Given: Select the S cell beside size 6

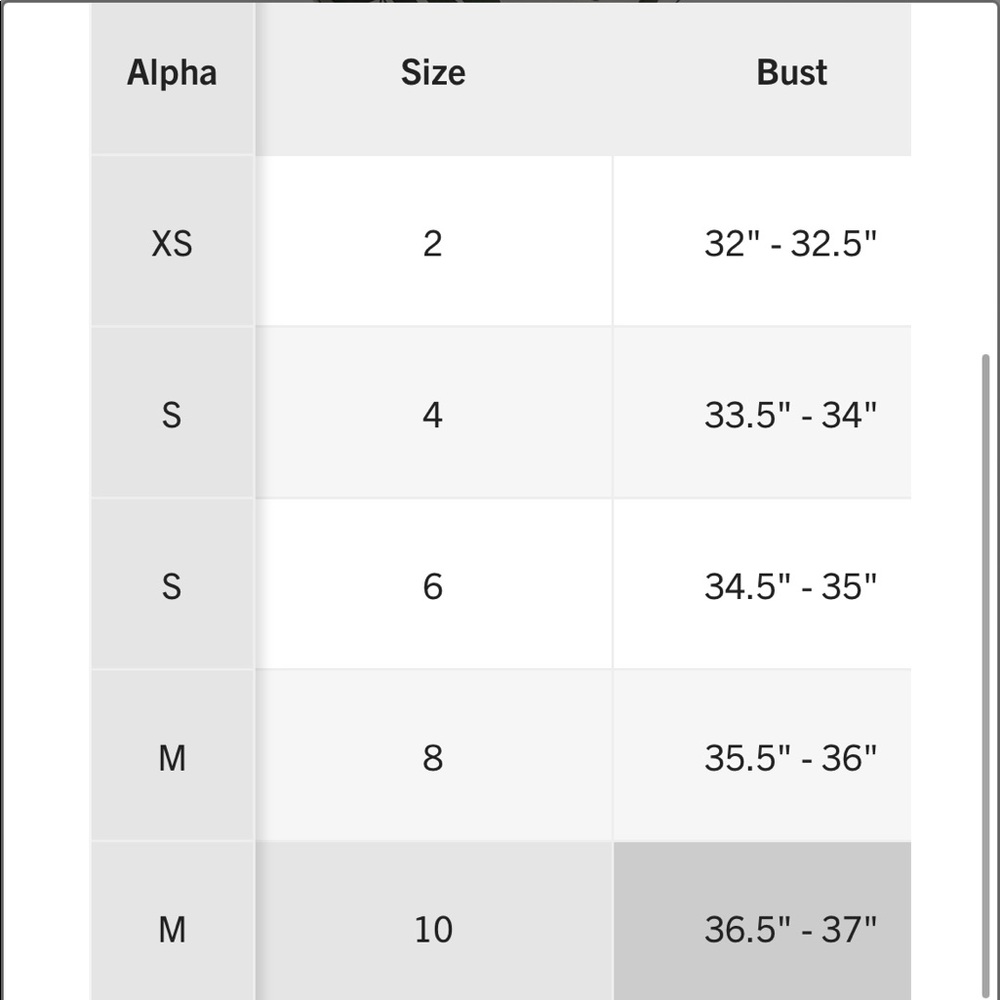Looking at the screenshot, I should pyautogui.click(x=172, y=585).
